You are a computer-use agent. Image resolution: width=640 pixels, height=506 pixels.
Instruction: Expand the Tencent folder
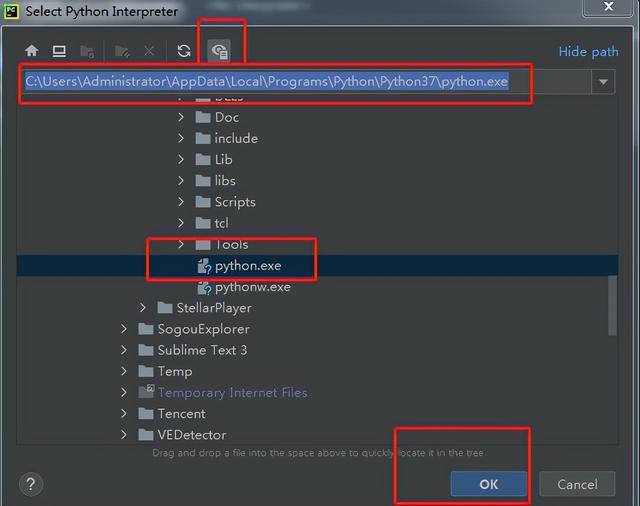tap(124, 414)
